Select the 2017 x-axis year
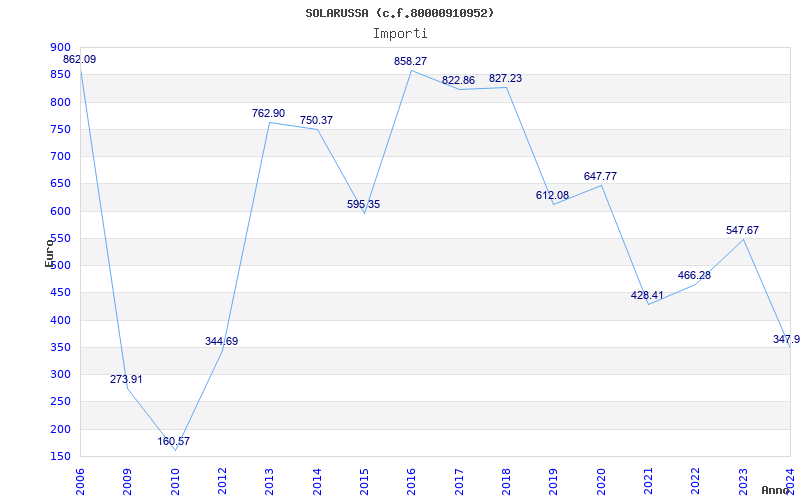The width and height of the screenshot is (800, 500). pyautogui.click(x=459, y=482)
